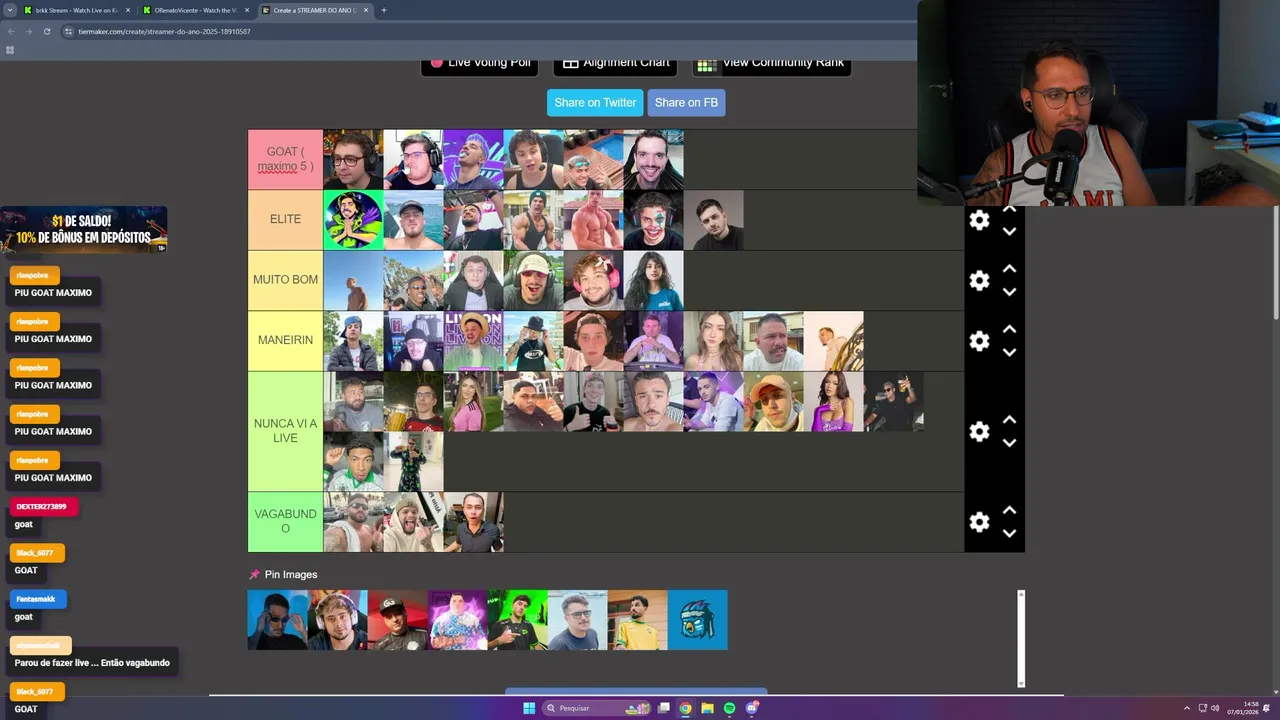Click the Pesquisar taskbar search box
This screenshot has width=1280, height=720.
pos(595,708)
